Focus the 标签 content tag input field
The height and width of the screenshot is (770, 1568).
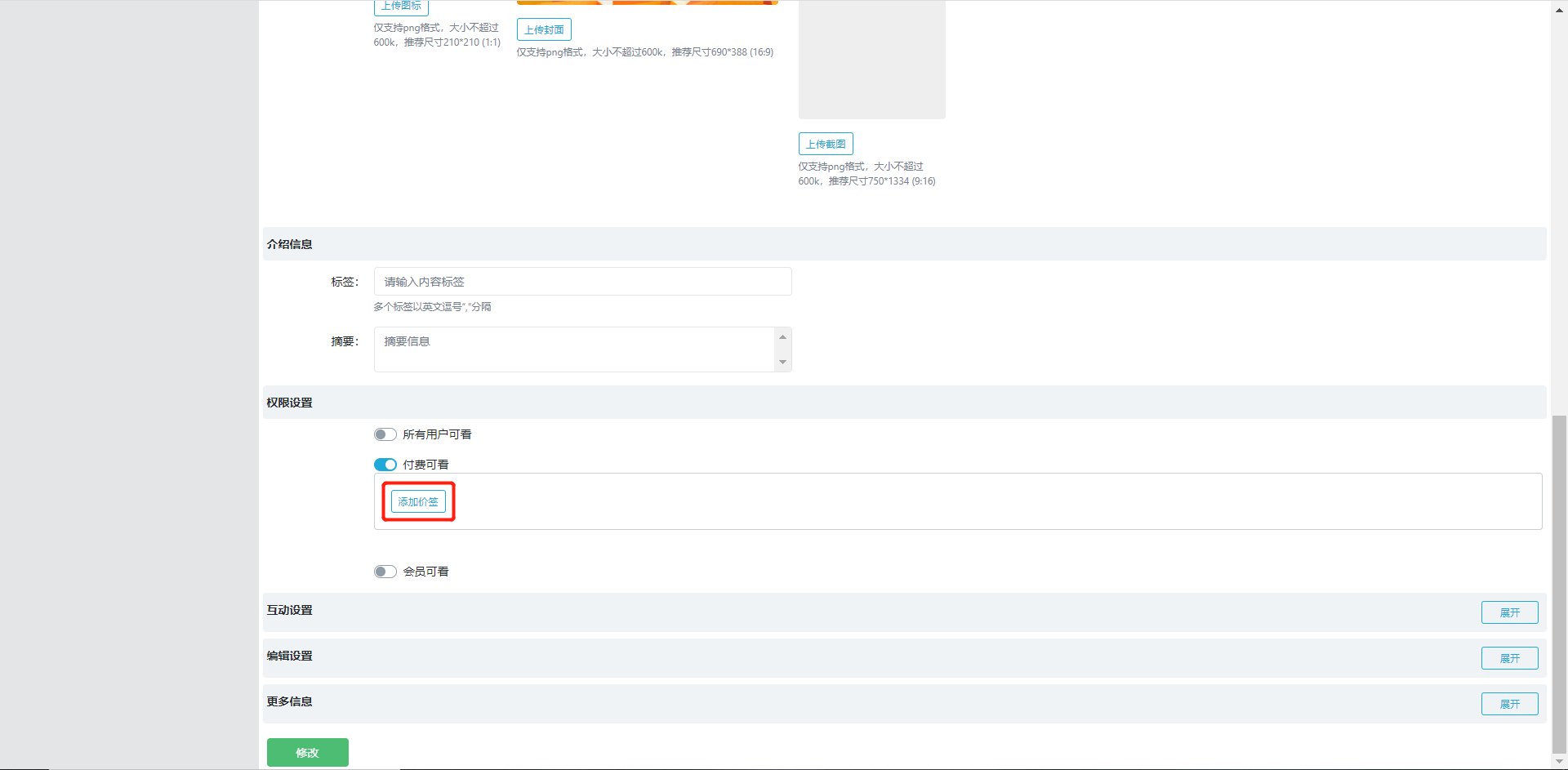coord(582,282)
